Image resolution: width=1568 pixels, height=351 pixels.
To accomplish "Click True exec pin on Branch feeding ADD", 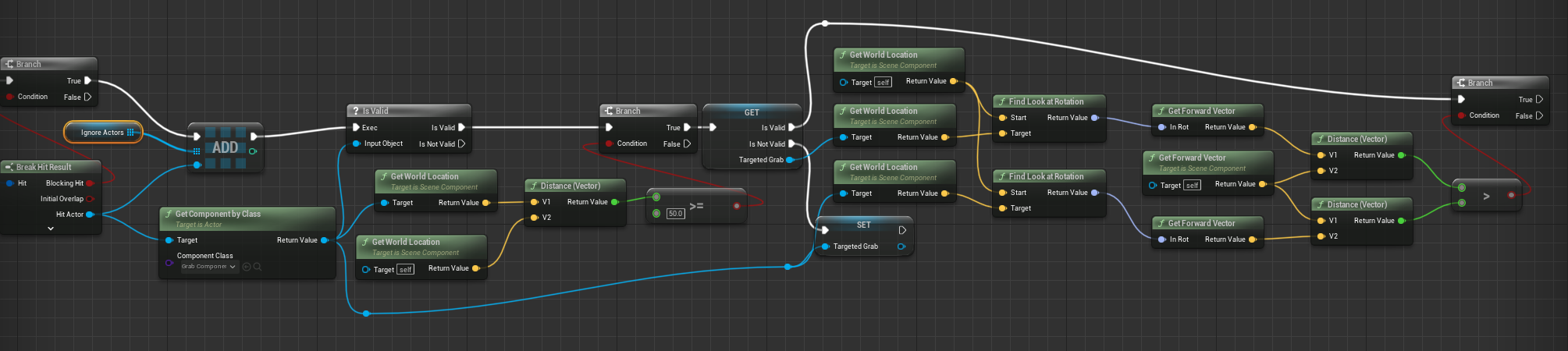I will (x=87, y=80).
